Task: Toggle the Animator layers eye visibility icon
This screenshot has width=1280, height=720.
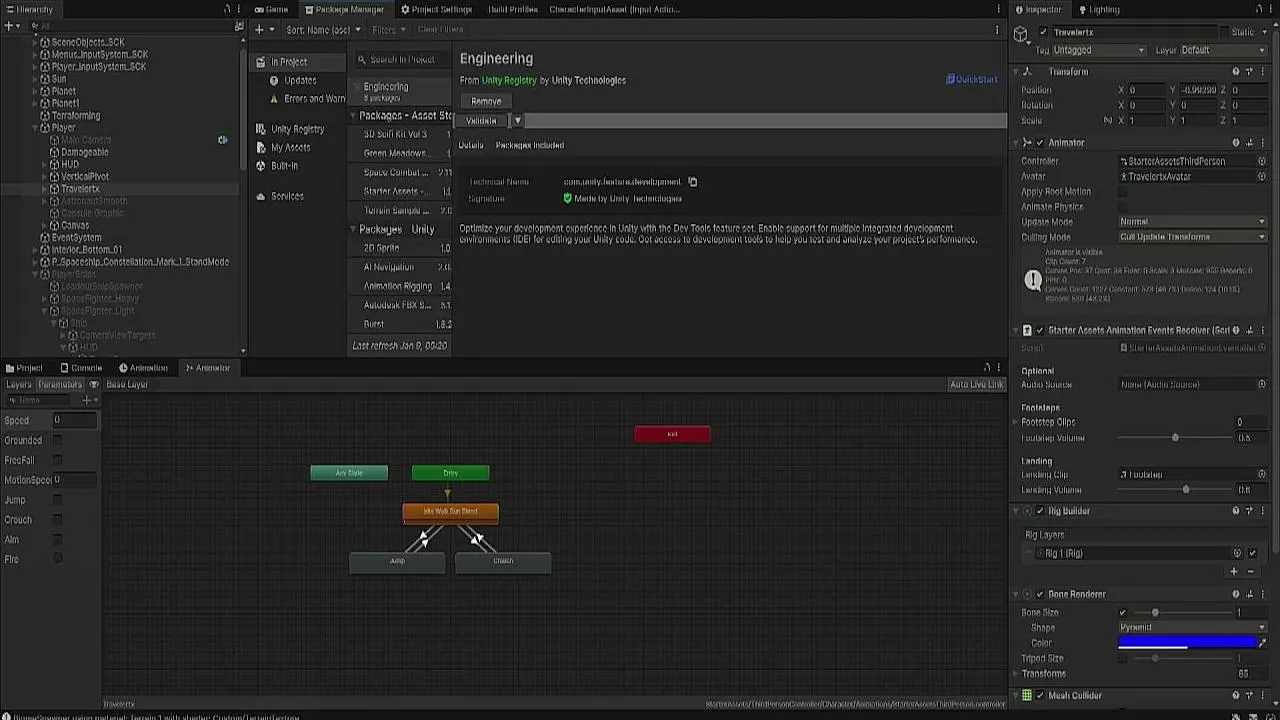Action: [x=94, y=384]
